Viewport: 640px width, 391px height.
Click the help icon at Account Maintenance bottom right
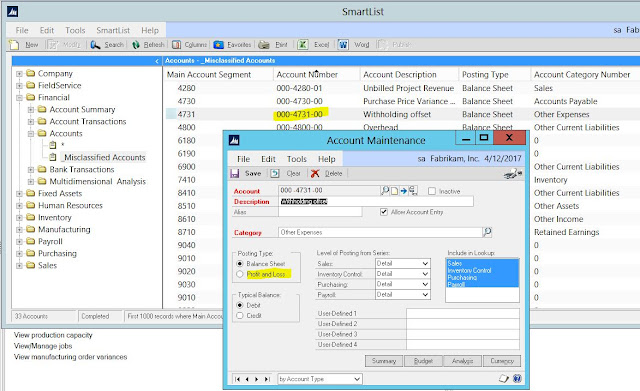click(517, 379)
